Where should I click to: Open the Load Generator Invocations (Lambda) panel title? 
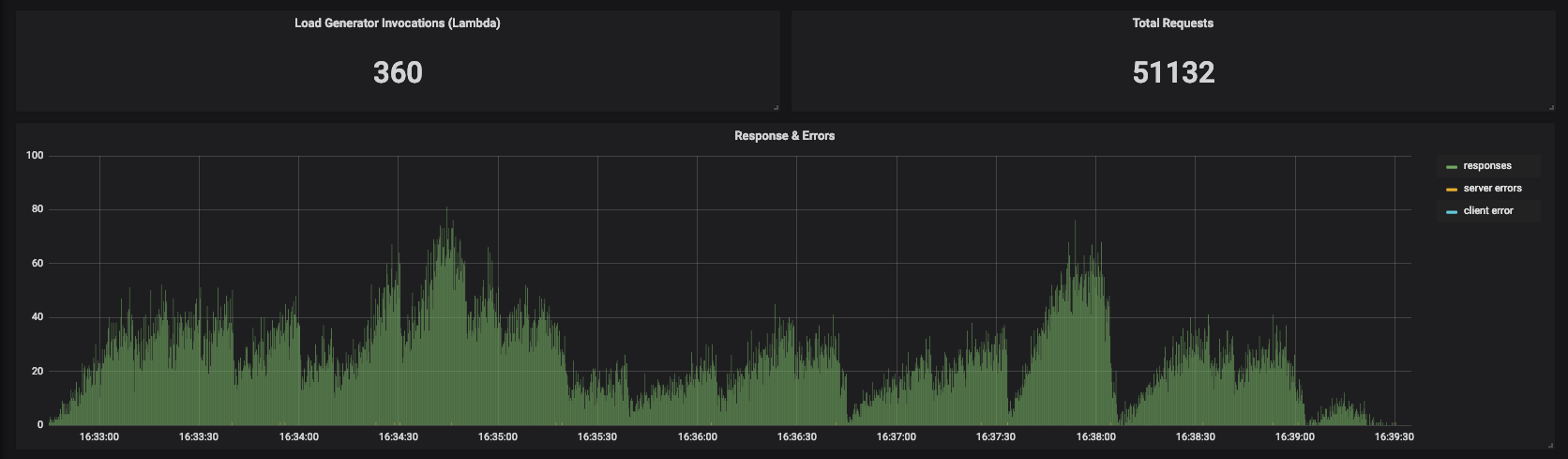(397, 23)
